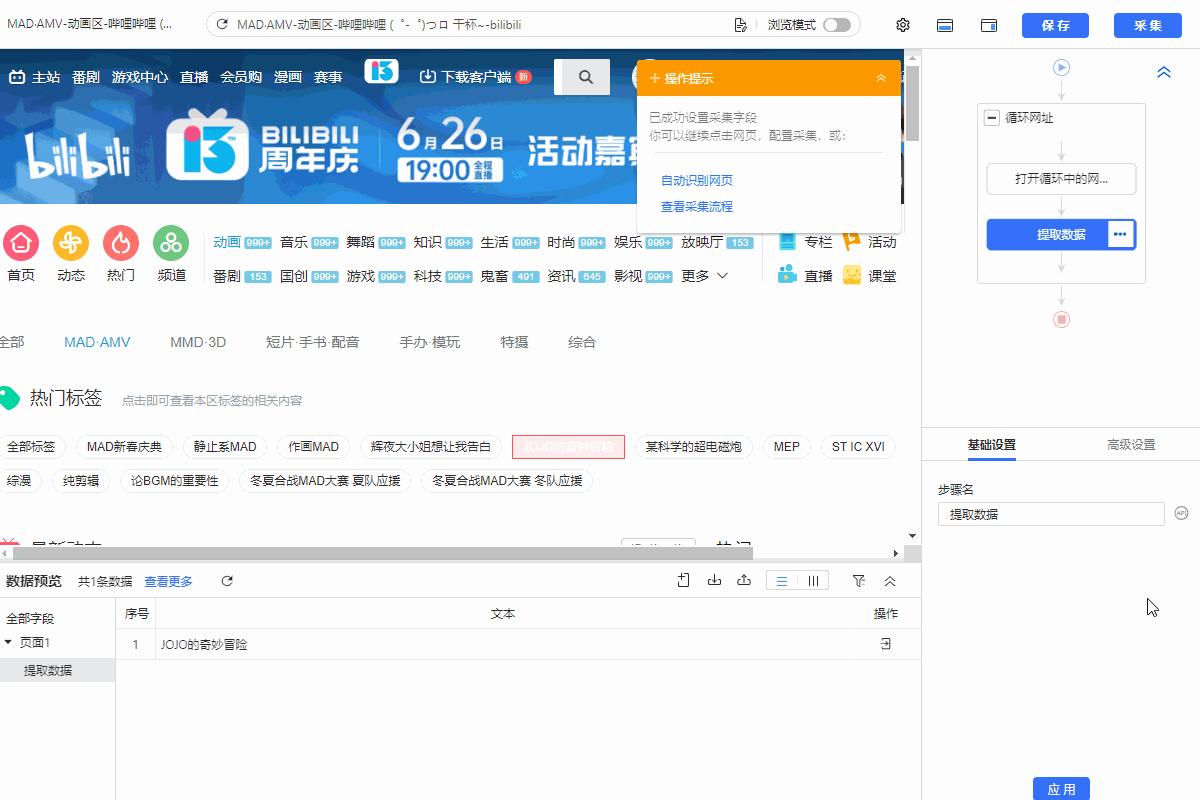Click the 应用 button
The height and width of the screenshot is (800, 1200).
[1061, 789]
